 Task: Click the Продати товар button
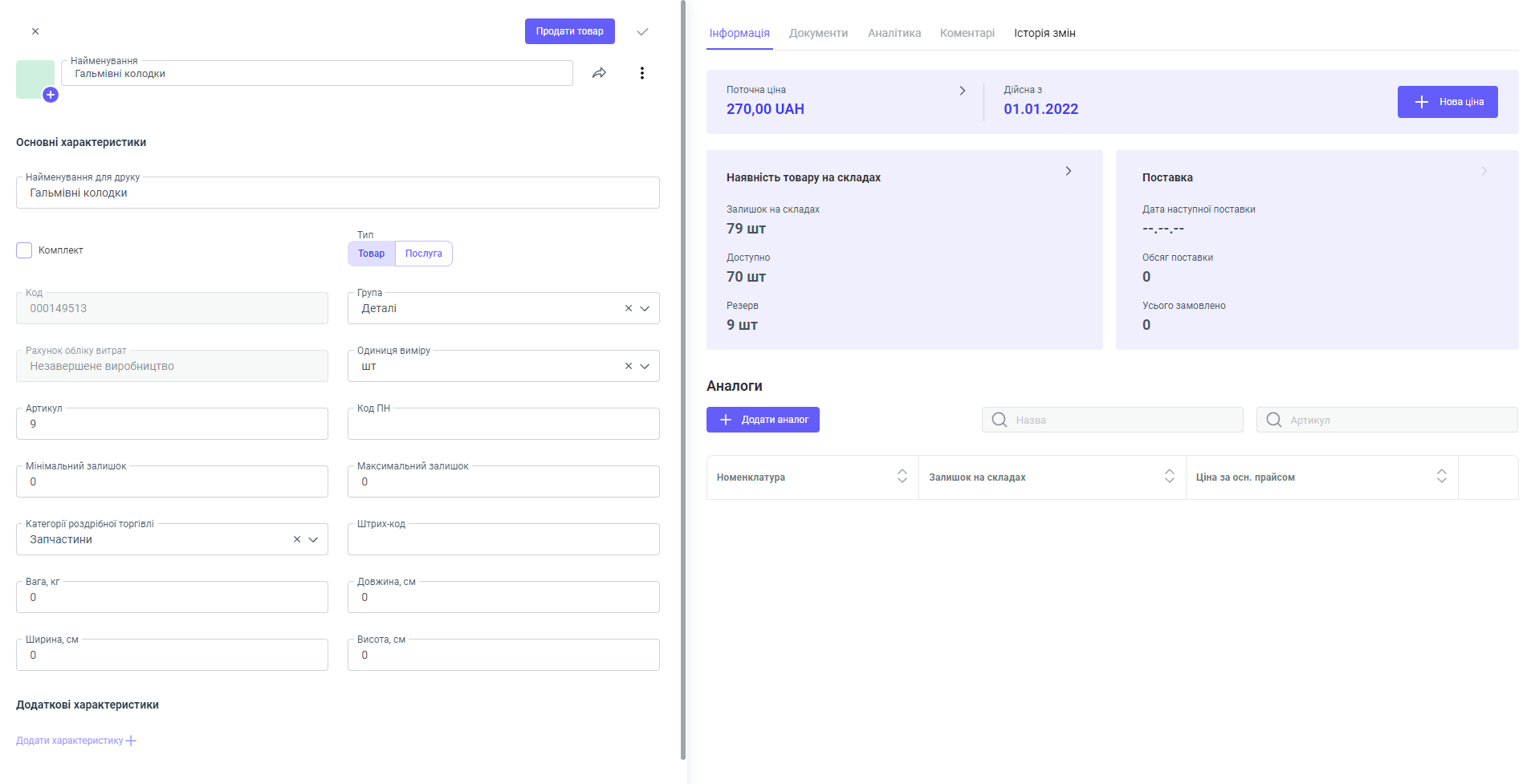(x=569, y=31)
